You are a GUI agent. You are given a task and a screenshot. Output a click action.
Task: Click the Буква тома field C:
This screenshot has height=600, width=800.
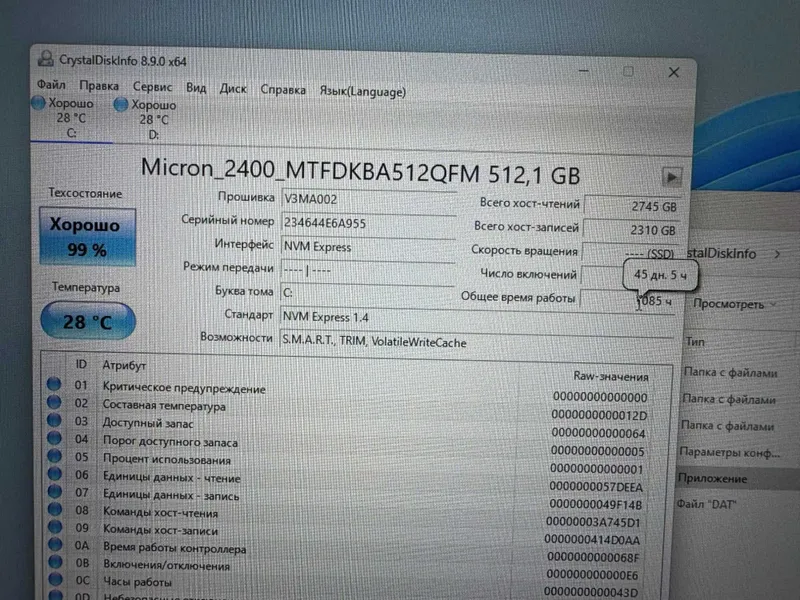367,293
